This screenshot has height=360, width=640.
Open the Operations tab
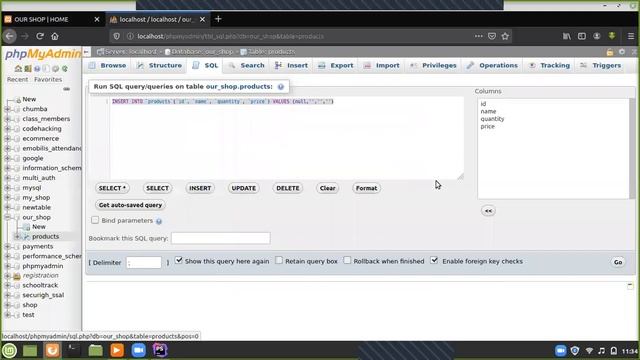(x=492, y=65)
